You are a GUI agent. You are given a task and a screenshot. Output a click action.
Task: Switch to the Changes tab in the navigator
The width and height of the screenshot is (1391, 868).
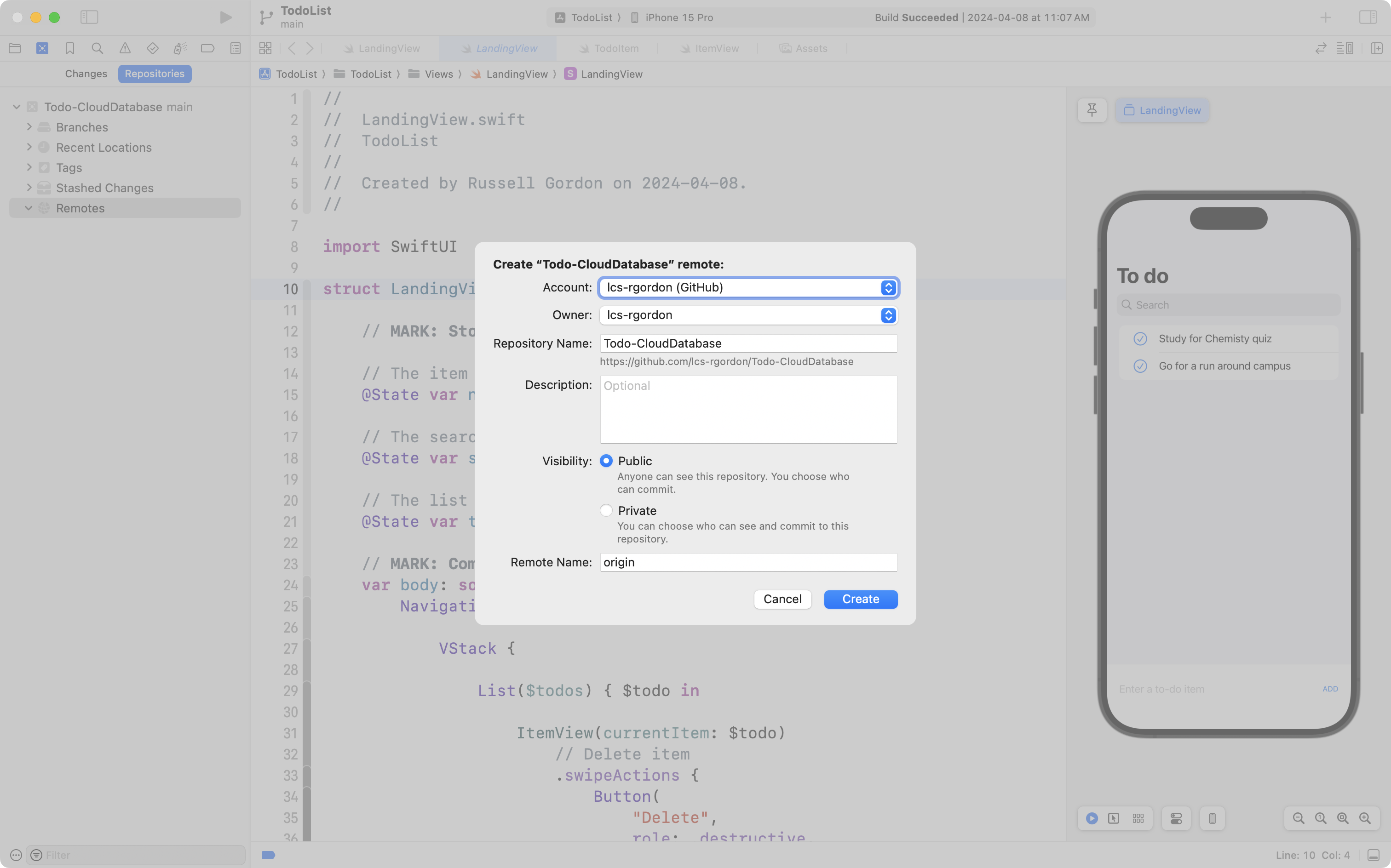tap(86, 74)
